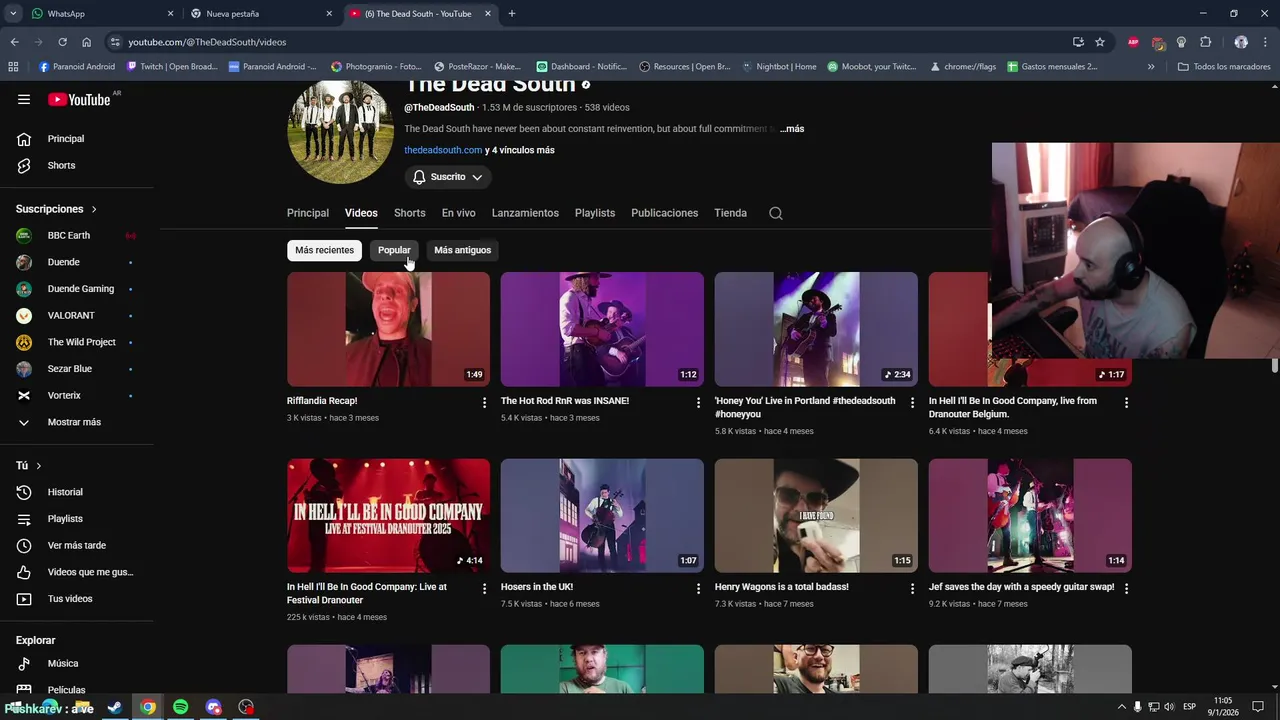
Task: Switch to the Principal channel tab
Action: coord(308,213)
